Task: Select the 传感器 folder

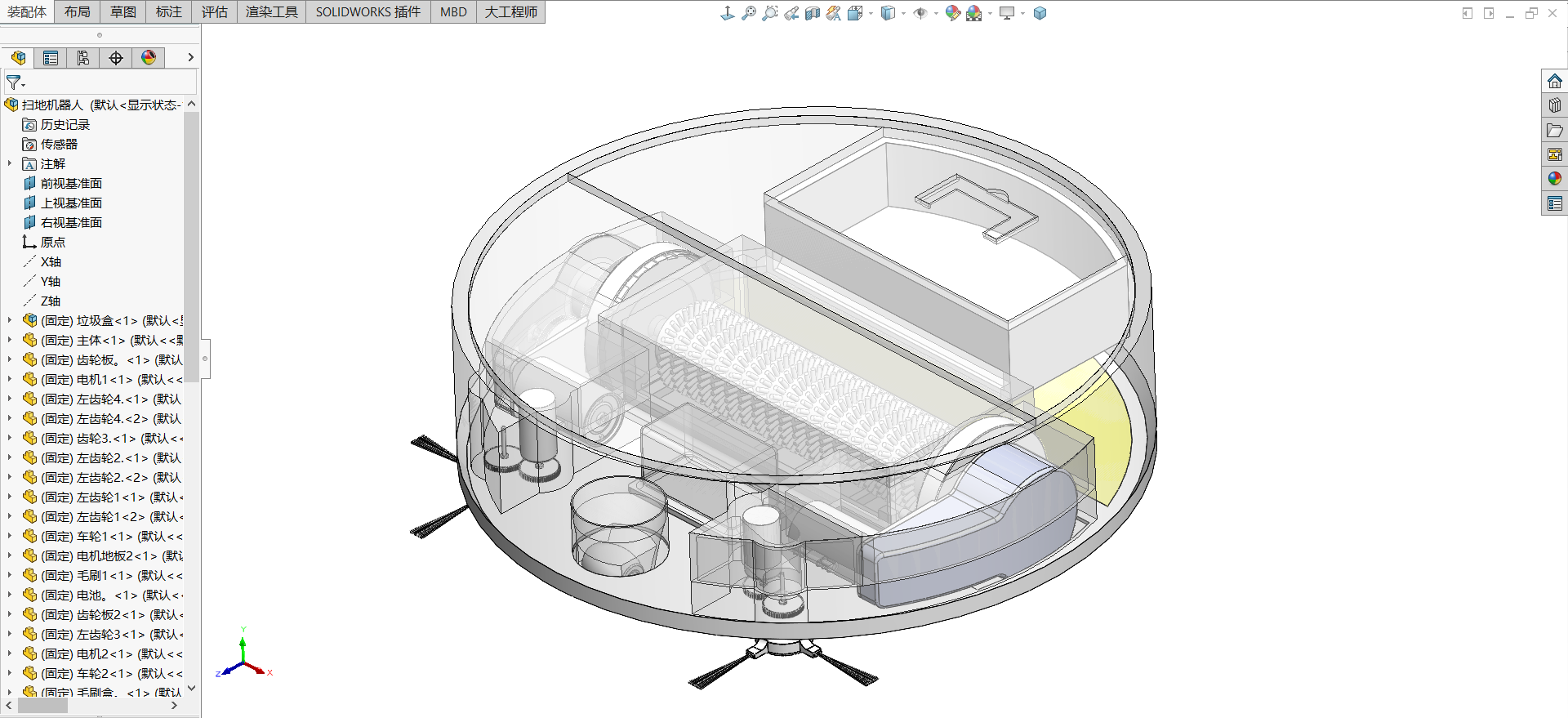Action: click(x=51, y=144)
